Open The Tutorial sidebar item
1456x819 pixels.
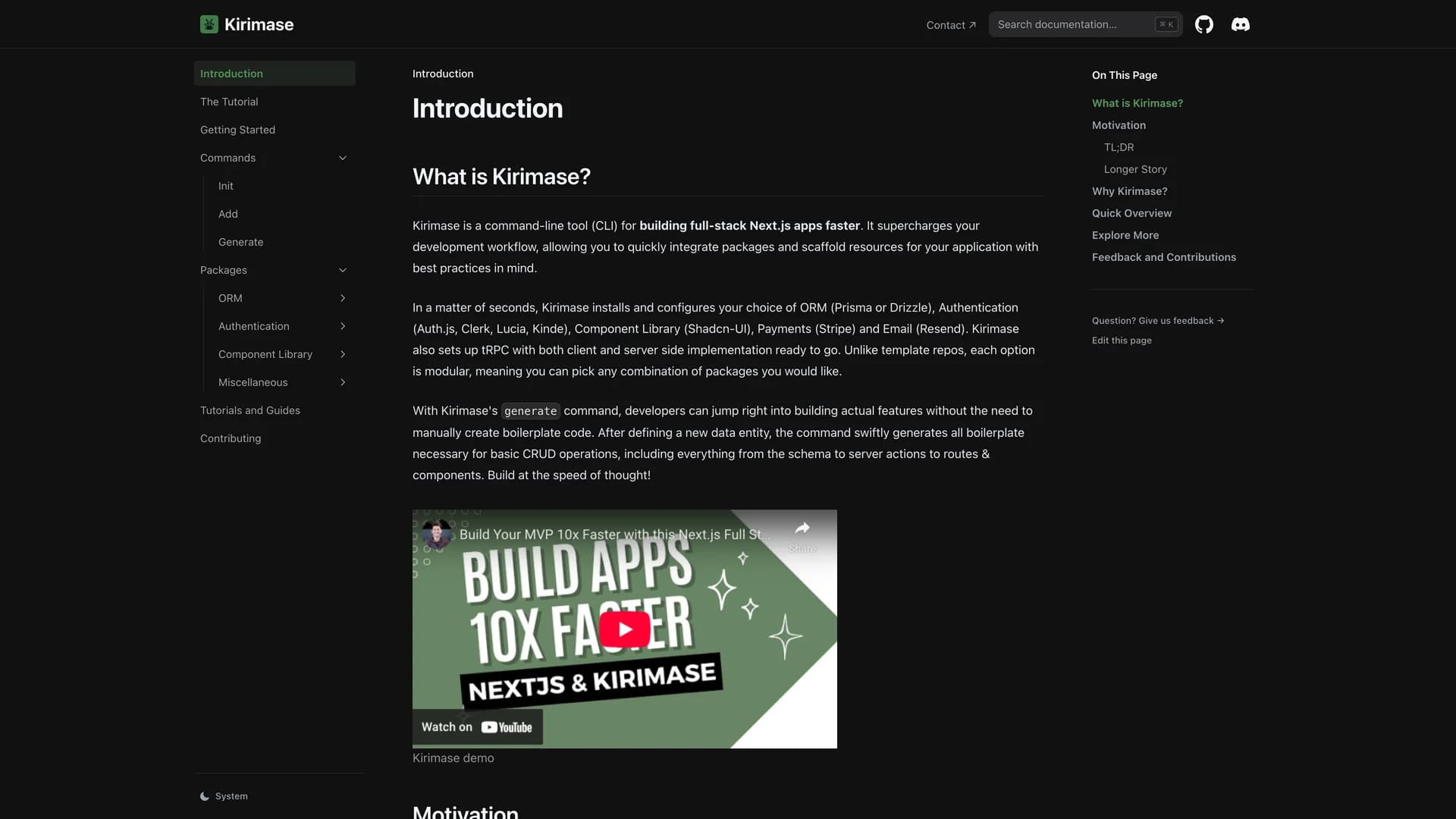[229, 102]
